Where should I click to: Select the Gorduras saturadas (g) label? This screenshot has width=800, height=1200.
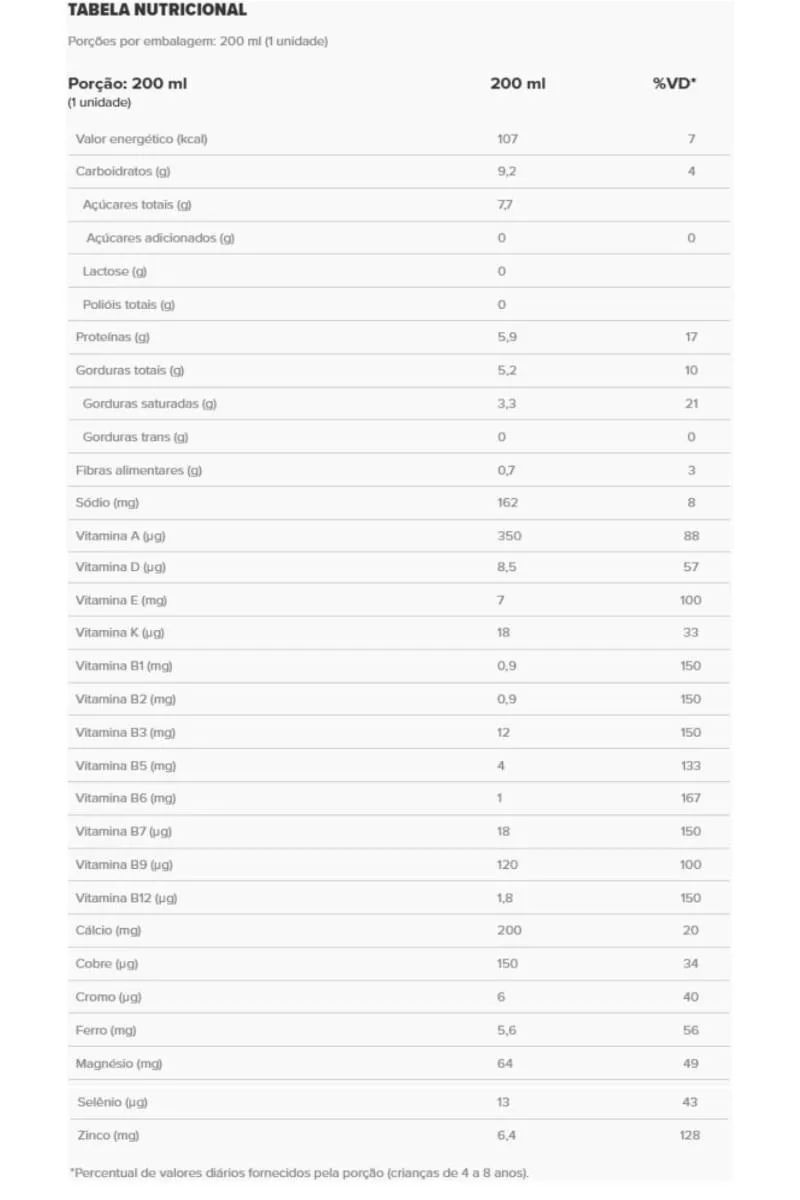150,404
